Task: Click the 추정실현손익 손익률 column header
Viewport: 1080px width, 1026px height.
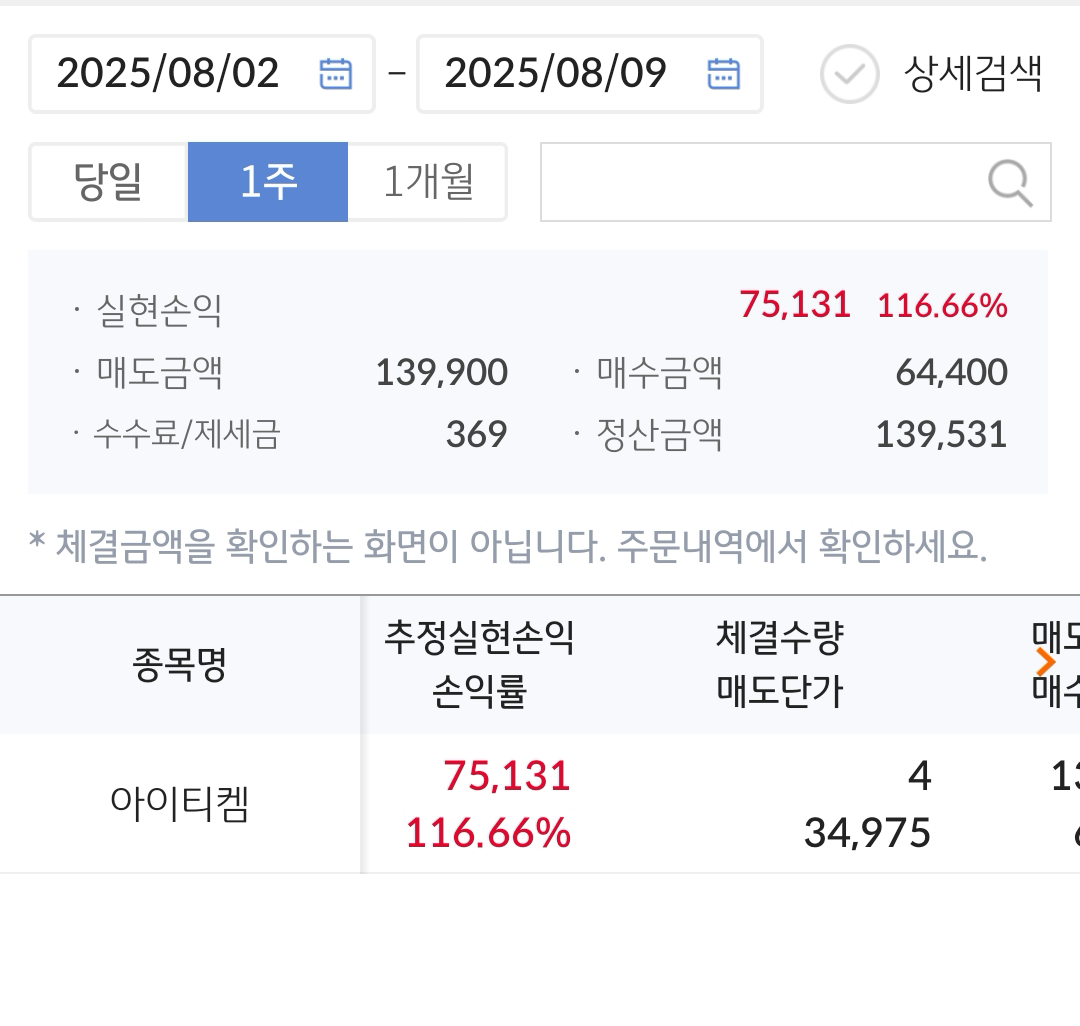Action: pyautogui.click(x=479, y=664)
